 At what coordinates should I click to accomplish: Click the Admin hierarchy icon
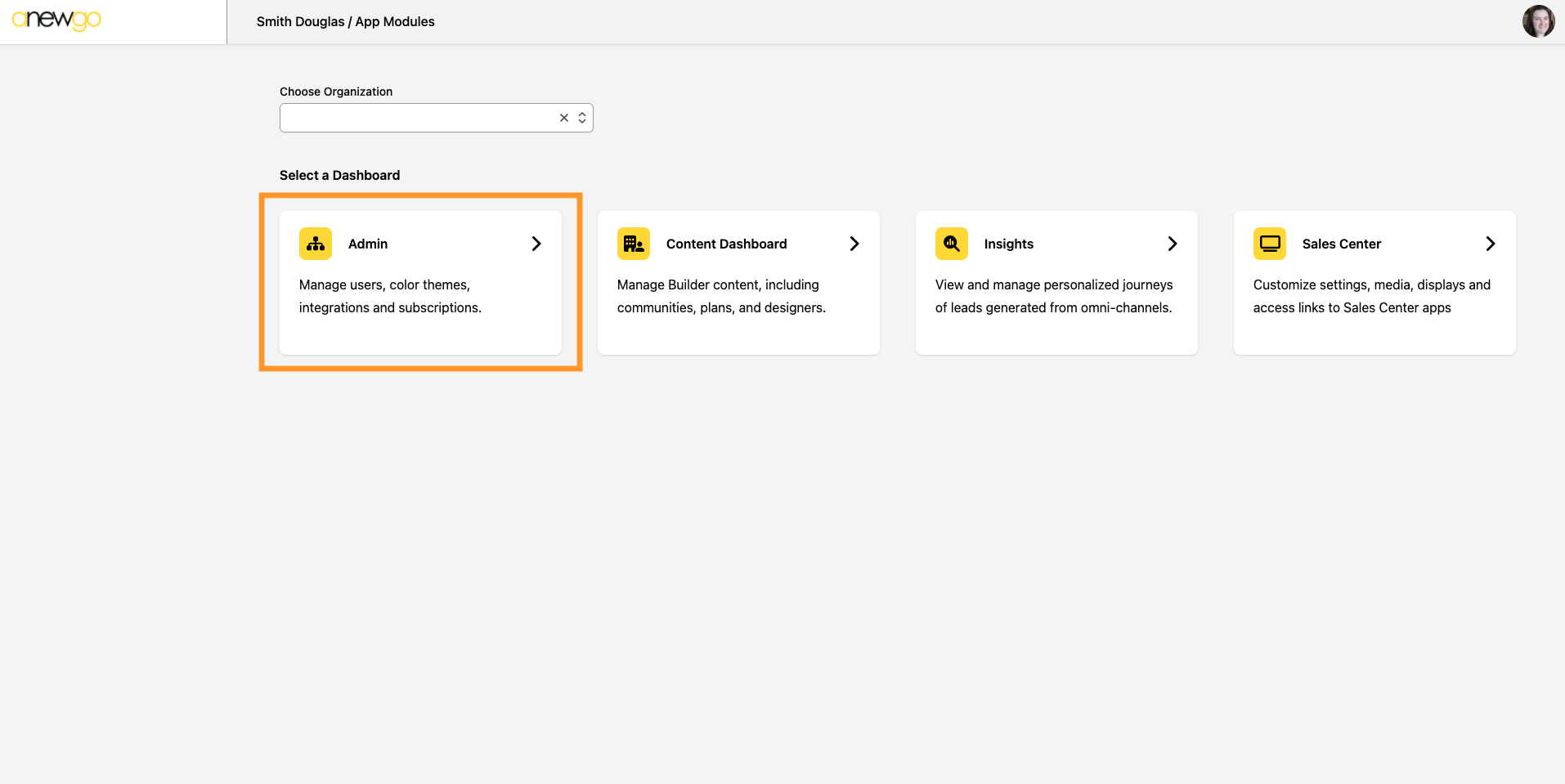tap(316, 244)
